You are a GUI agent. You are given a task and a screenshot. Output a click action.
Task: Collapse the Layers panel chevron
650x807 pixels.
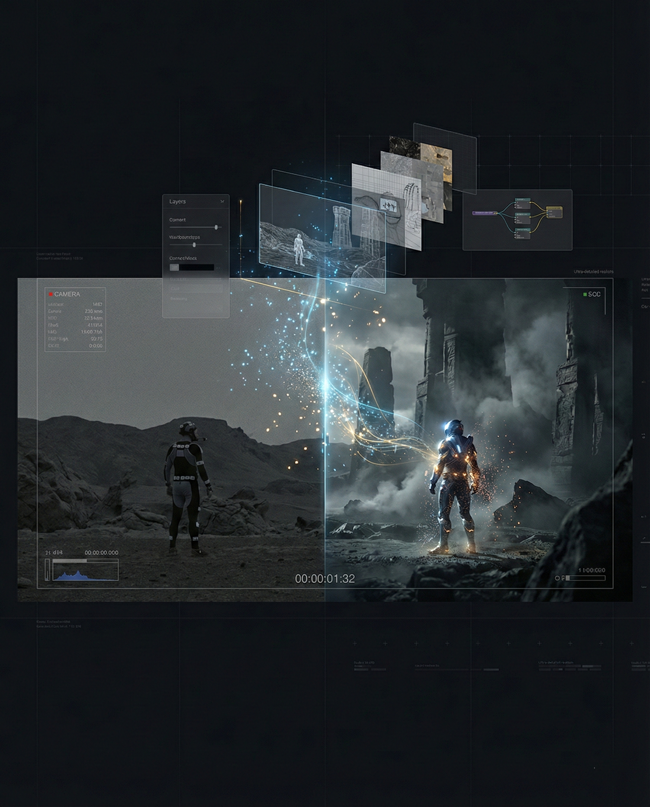(222, 201)
